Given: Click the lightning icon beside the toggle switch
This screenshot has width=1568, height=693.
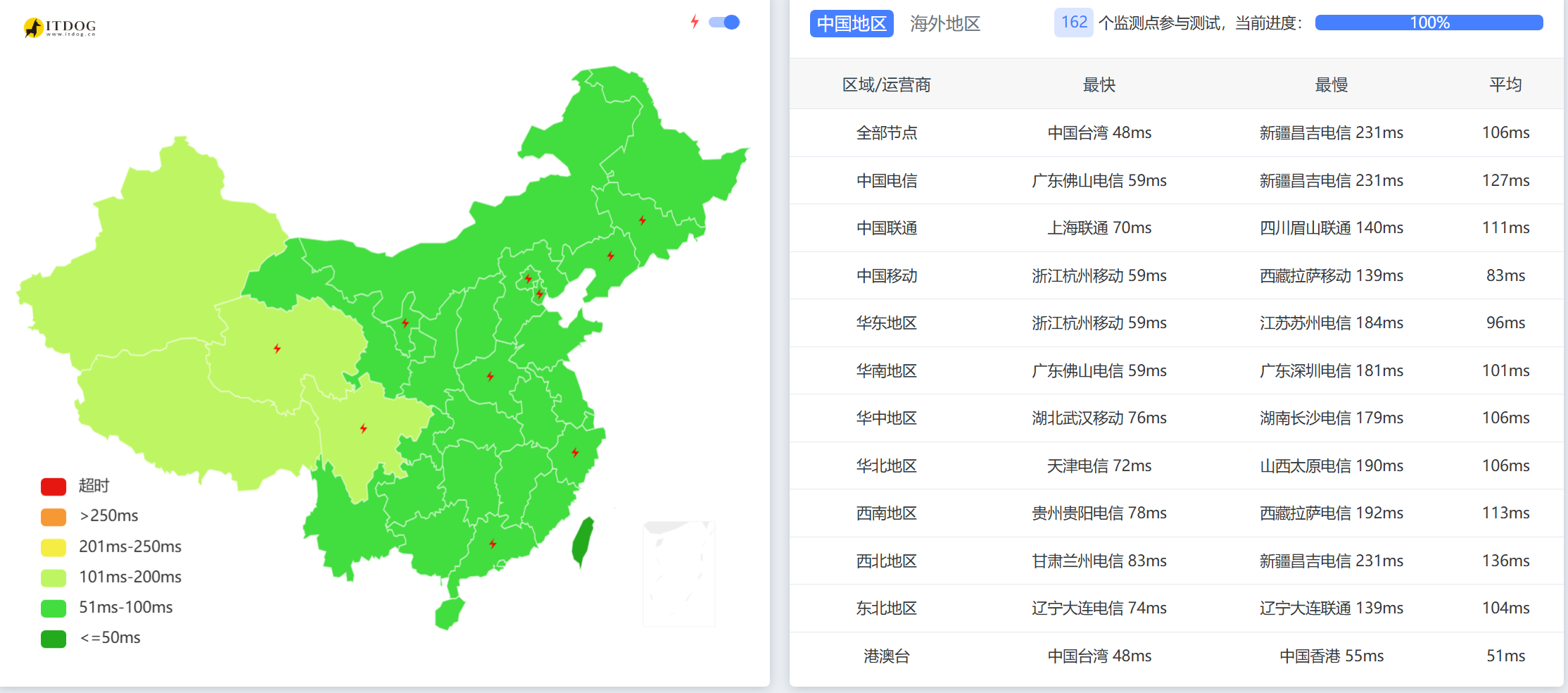Looking at the screenshot, I should 695,22.
